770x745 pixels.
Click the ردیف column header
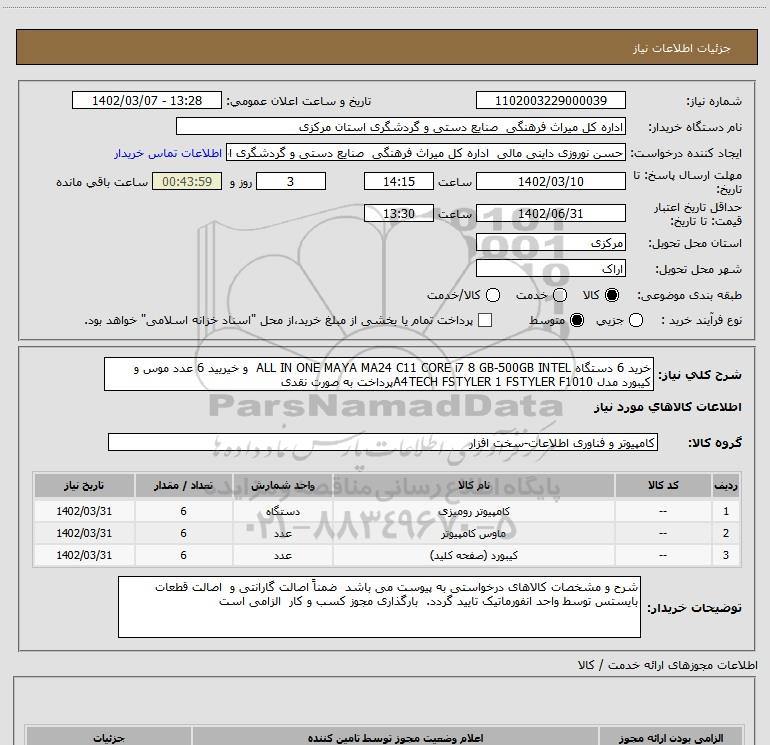coord(726,485)
